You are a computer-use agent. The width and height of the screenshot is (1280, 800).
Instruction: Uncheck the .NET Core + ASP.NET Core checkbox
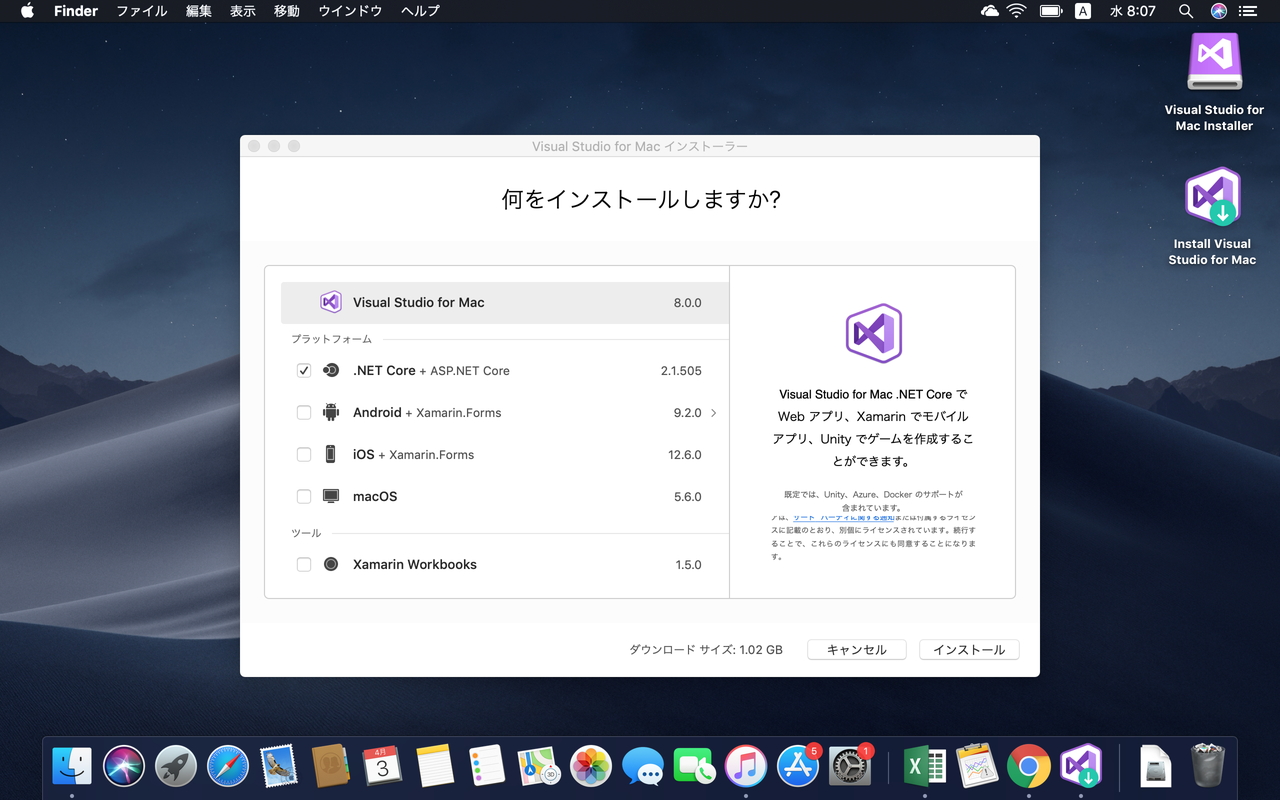click(303, 370)
